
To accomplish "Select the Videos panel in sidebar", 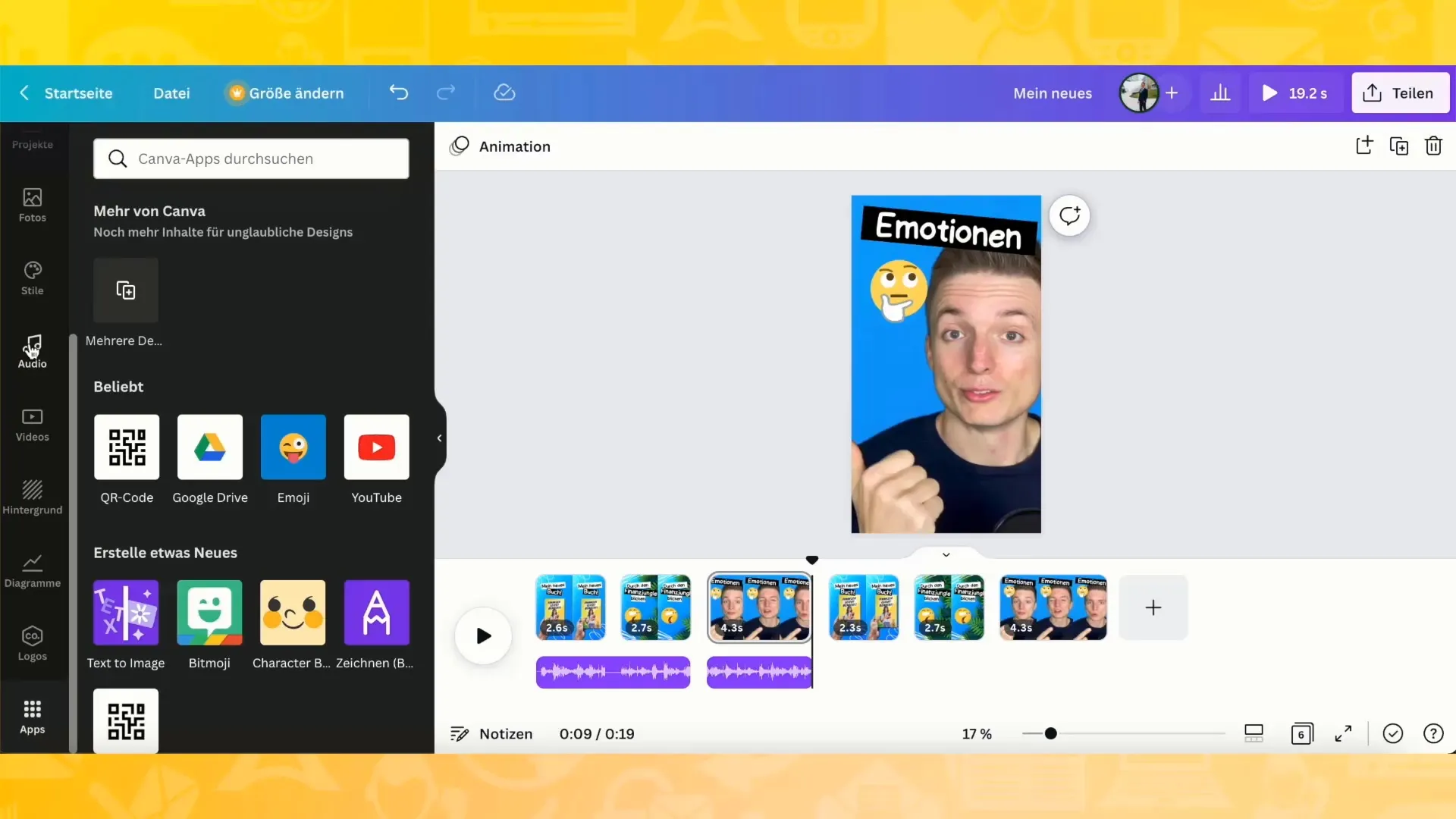I will point(32,423).
